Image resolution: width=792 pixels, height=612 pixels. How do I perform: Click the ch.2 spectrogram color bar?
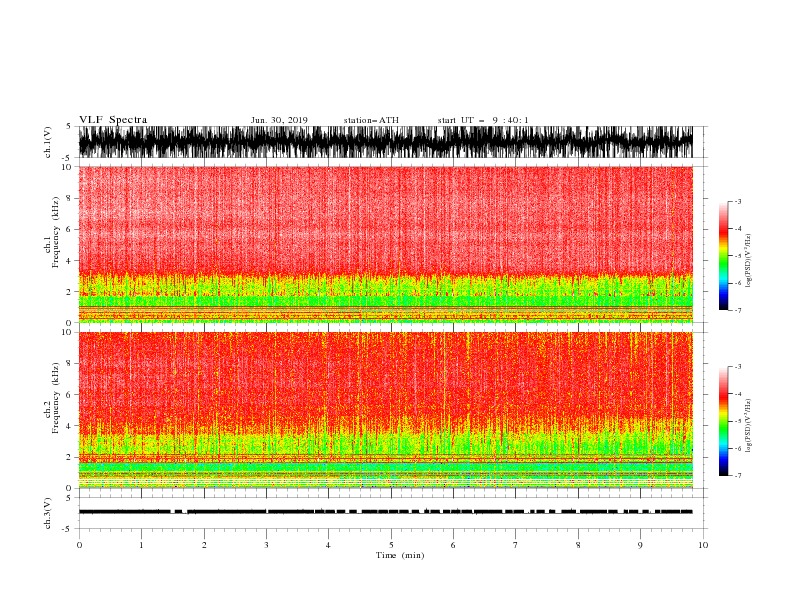[723, 421]
